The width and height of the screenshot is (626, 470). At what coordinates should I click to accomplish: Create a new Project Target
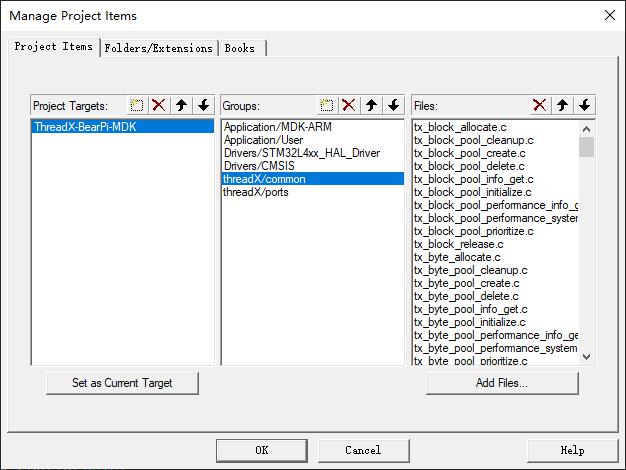(137, 105)
